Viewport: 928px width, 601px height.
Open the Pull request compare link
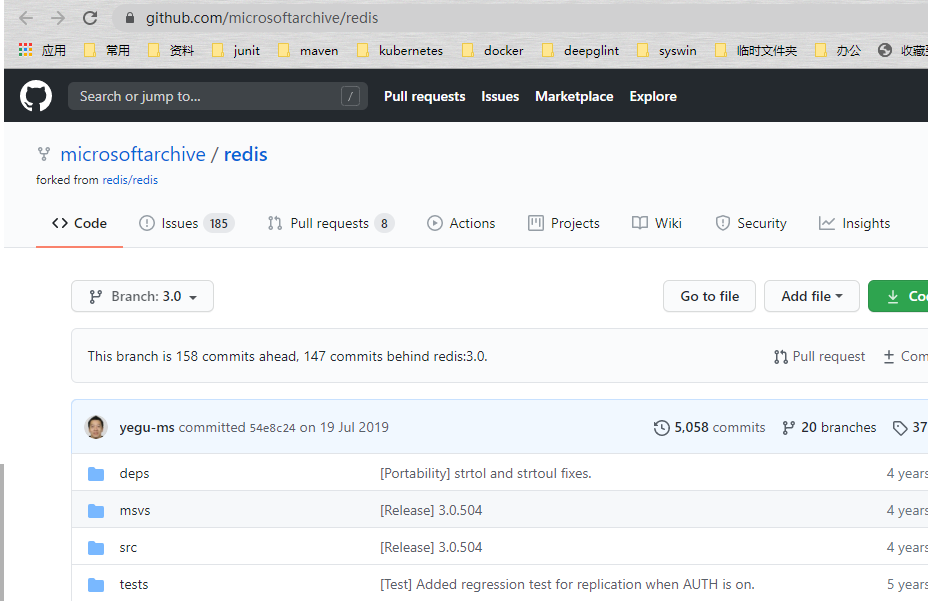coord(819,356)
